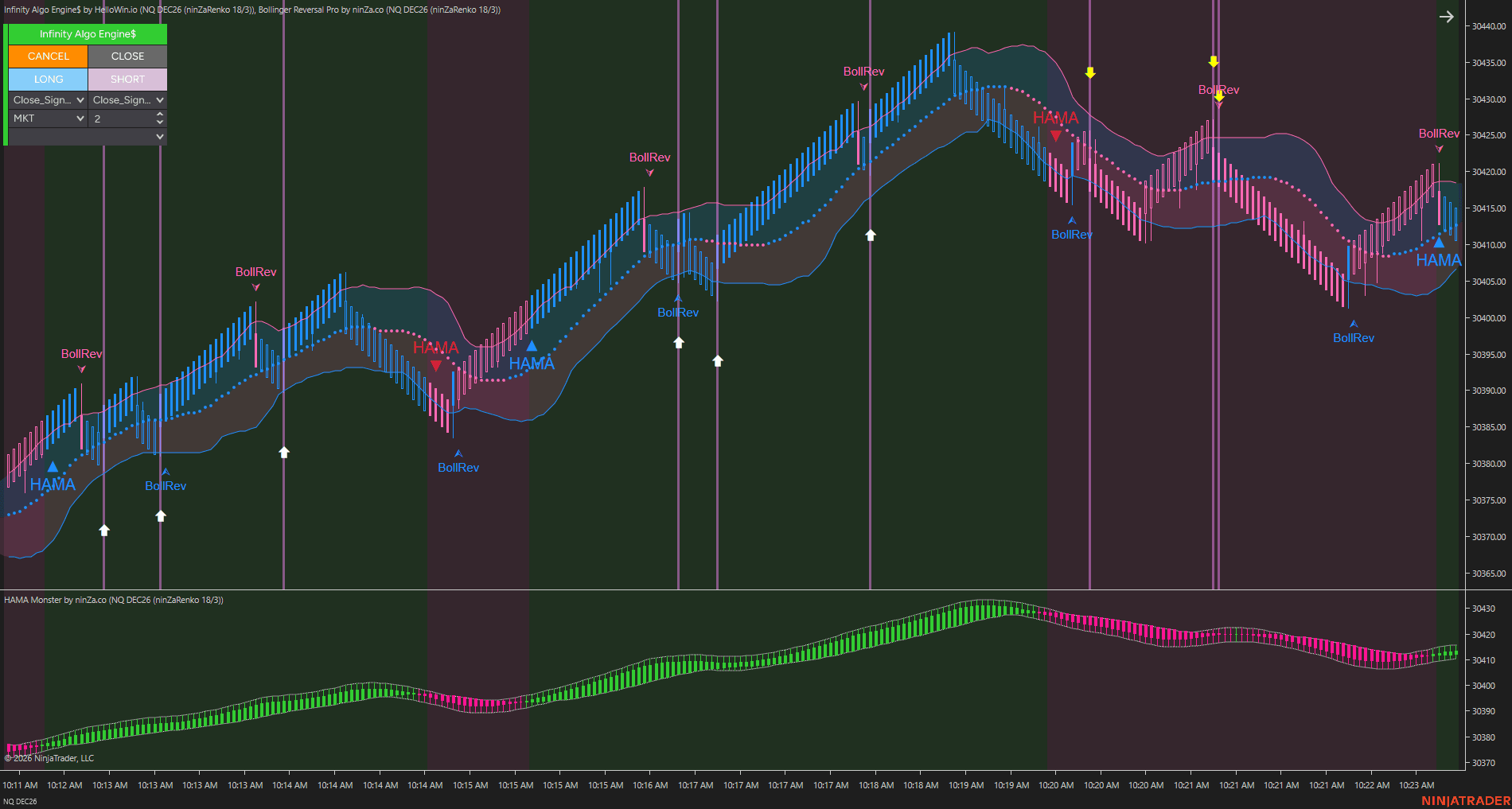
Task: Click the 30440.00 price axis label
Action: (1488, 26)
